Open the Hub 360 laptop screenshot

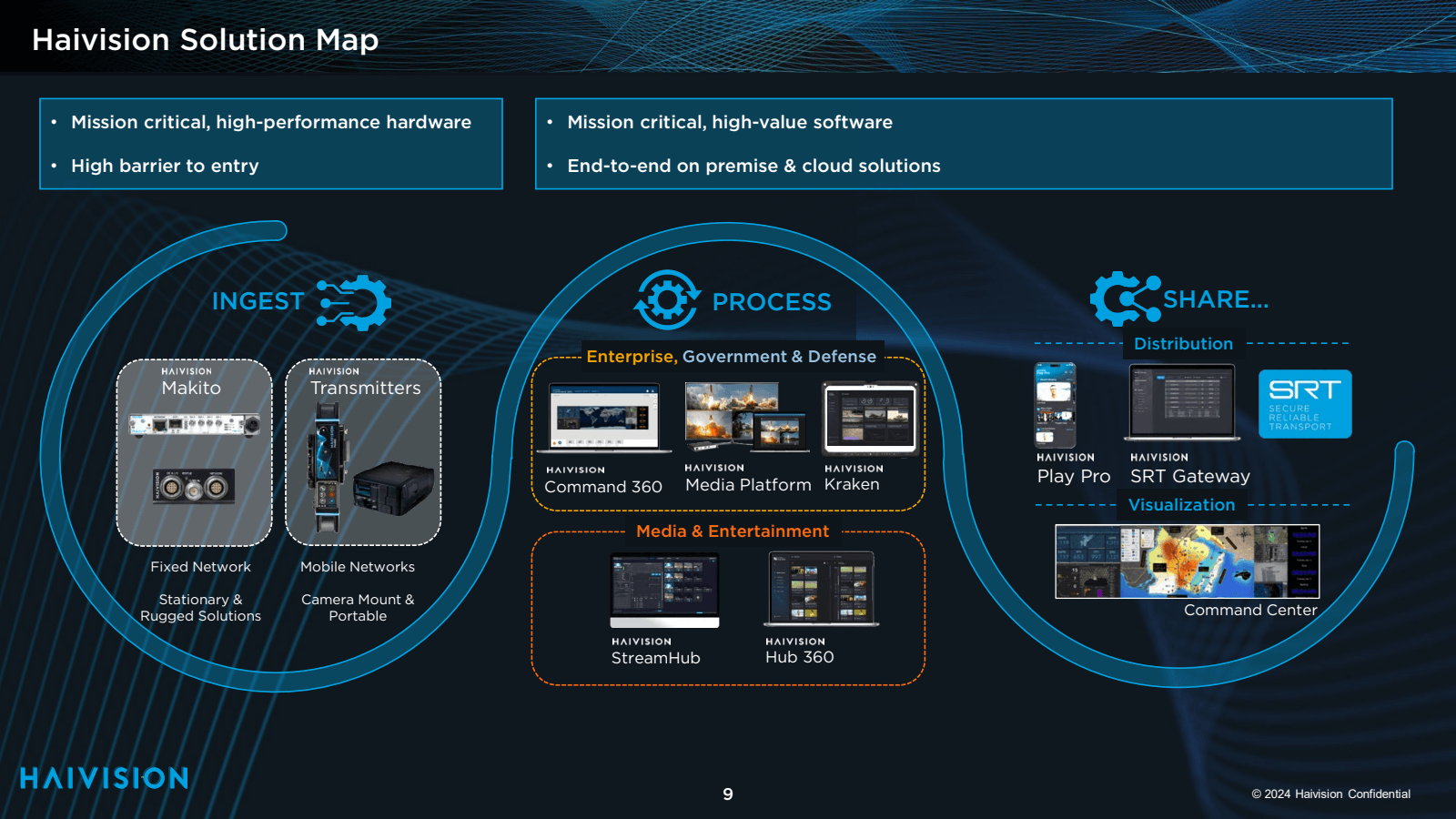[x=822, y=589]
